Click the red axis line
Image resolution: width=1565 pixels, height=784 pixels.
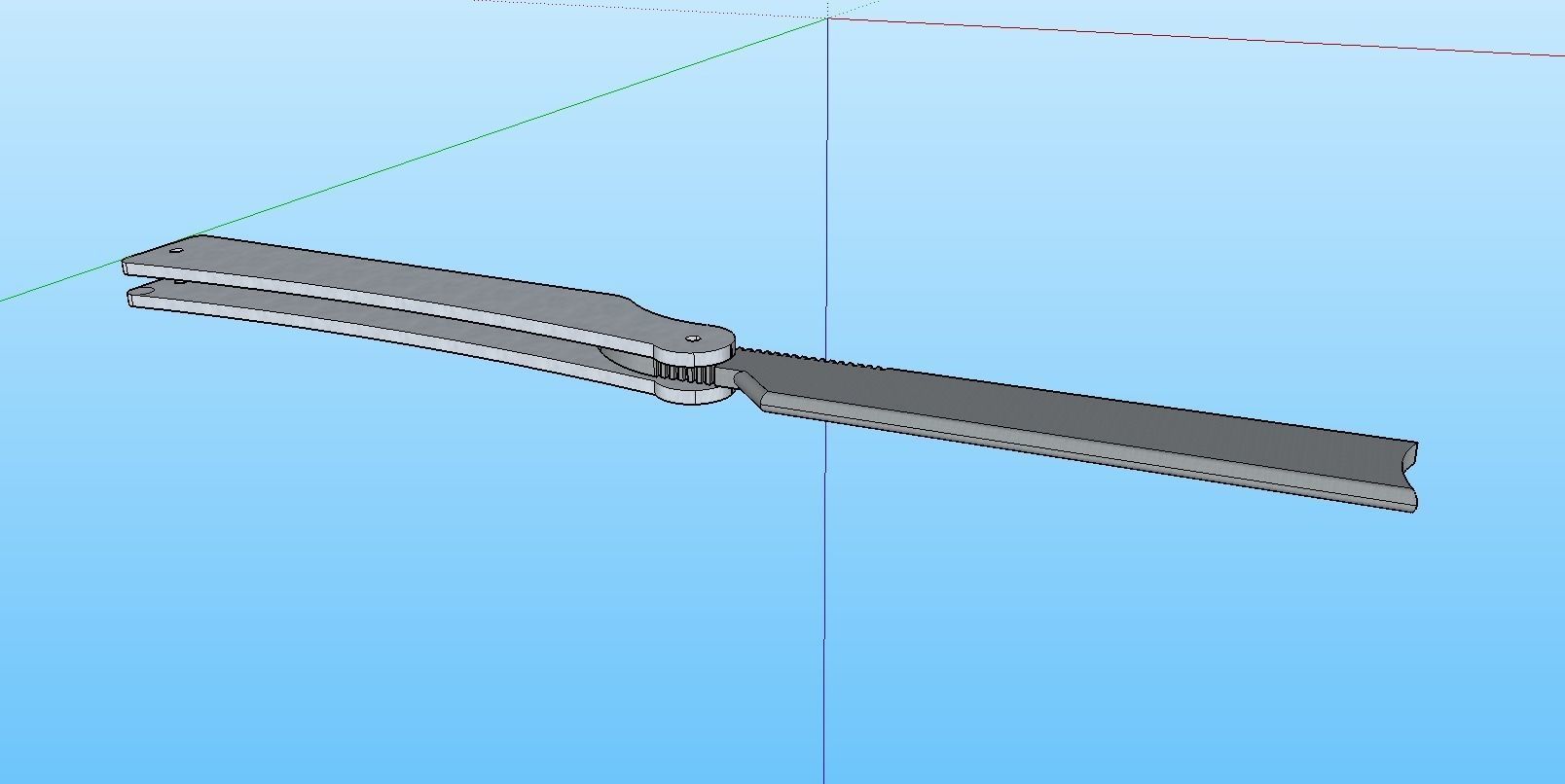[1197, 37]
